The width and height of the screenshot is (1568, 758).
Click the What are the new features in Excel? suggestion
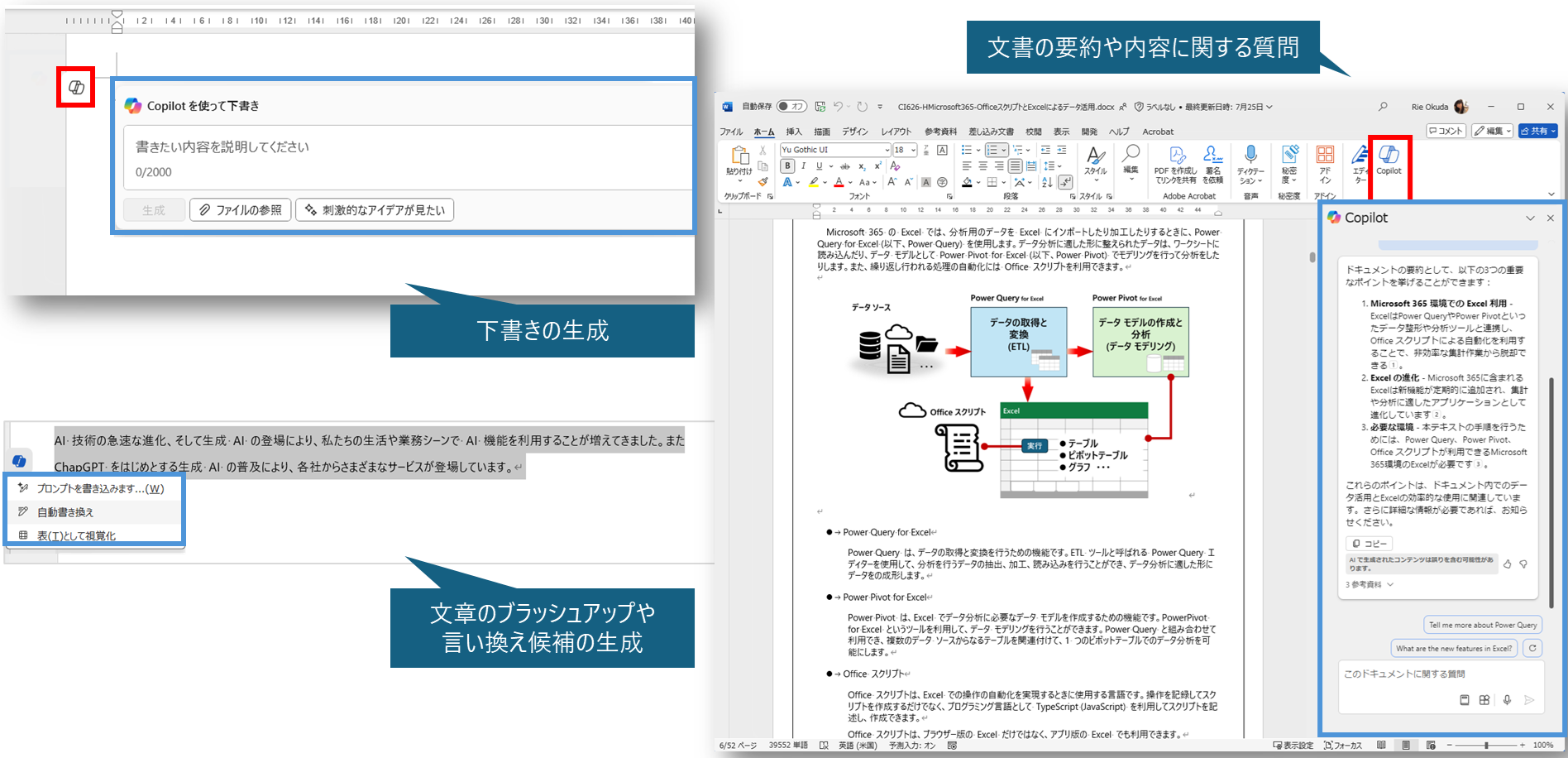[1454, 648]
